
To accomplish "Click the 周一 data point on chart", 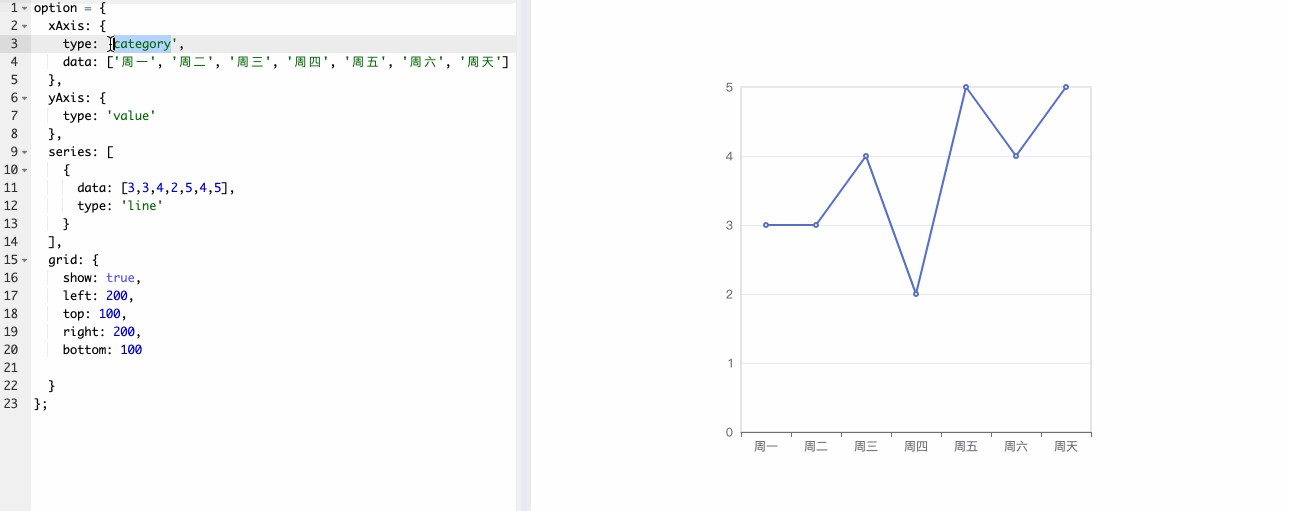I will [x=766, y=225].
